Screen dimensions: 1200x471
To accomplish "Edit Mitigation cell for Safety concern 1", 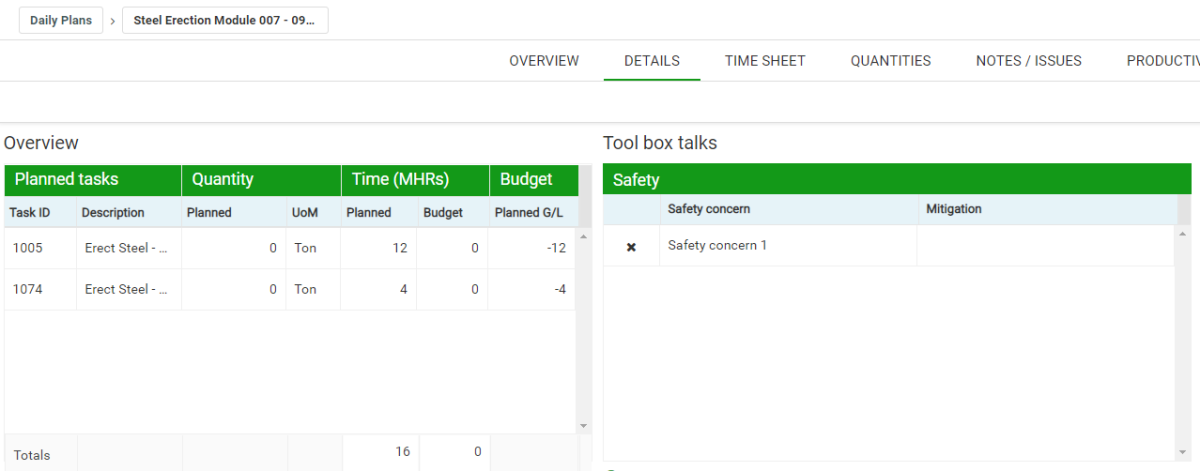I will [1045, 246].
